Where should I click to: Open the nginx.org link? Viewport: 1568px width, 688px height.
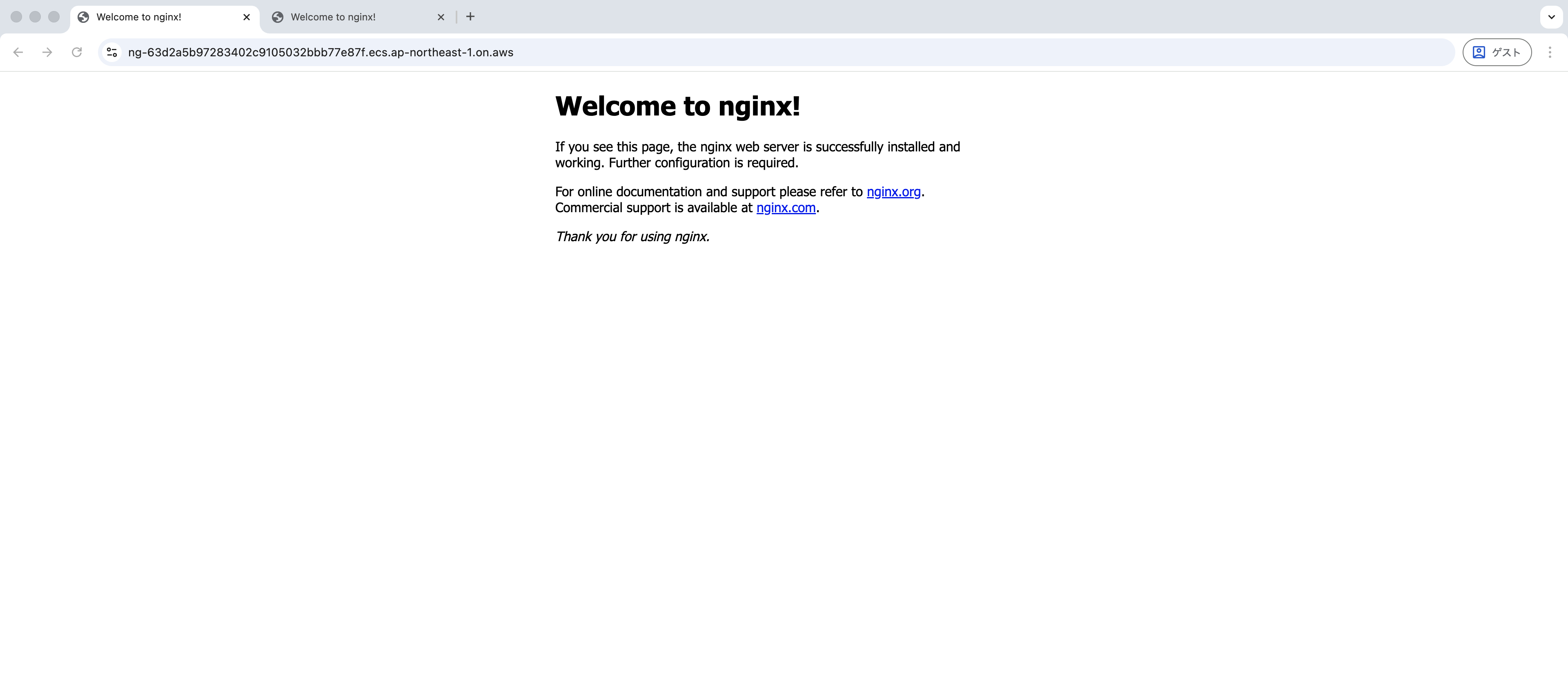893,192
